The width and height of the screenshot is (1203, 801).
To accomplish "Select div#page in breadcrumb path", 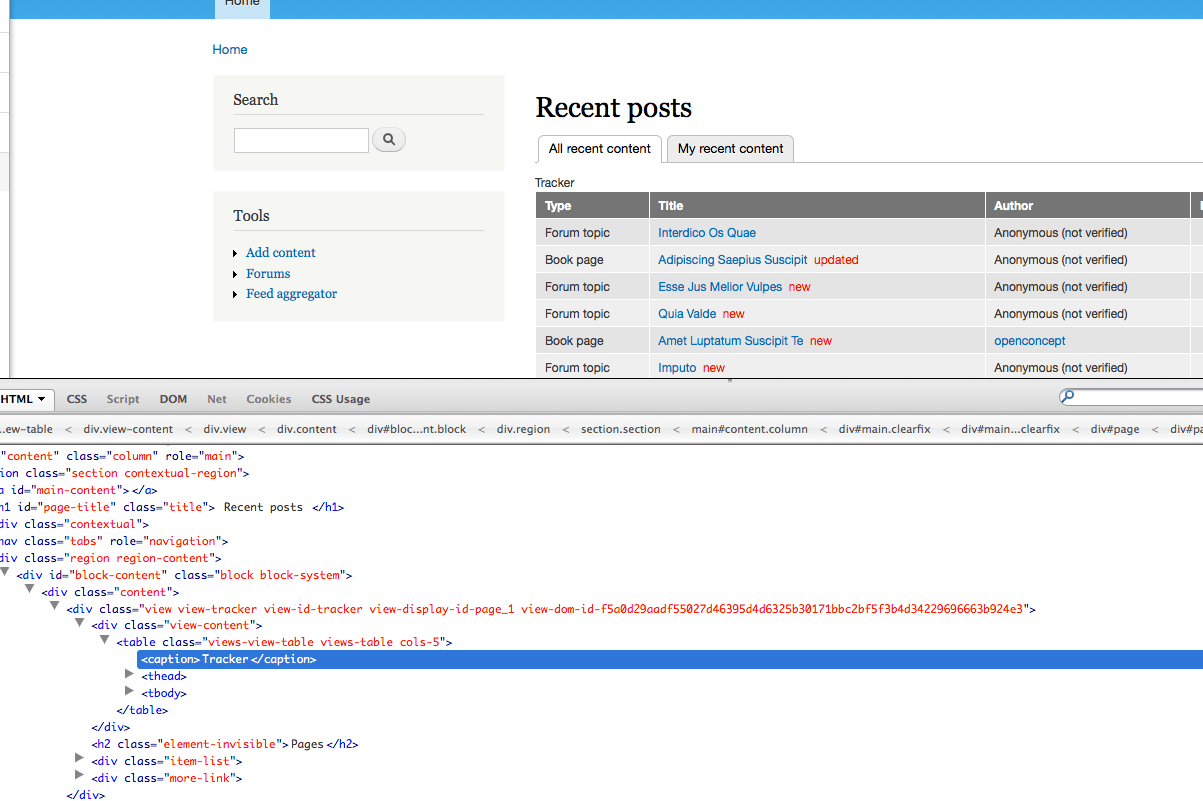I will click(1115, 429).
